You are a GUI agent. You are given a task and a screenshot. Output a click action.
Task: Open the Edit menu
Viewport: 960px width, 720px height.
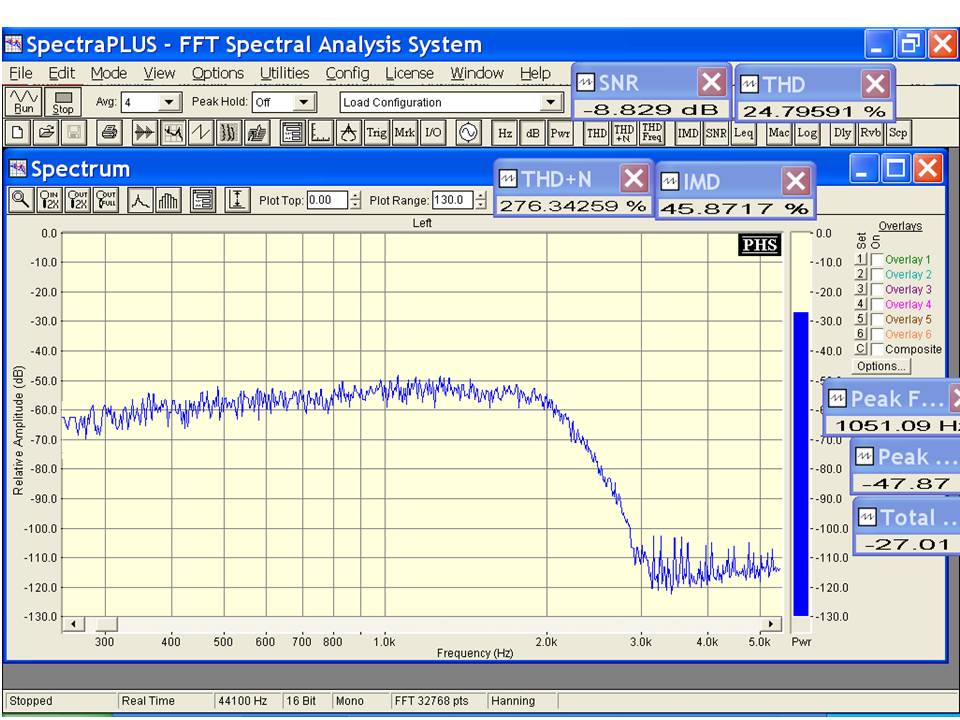62,73
